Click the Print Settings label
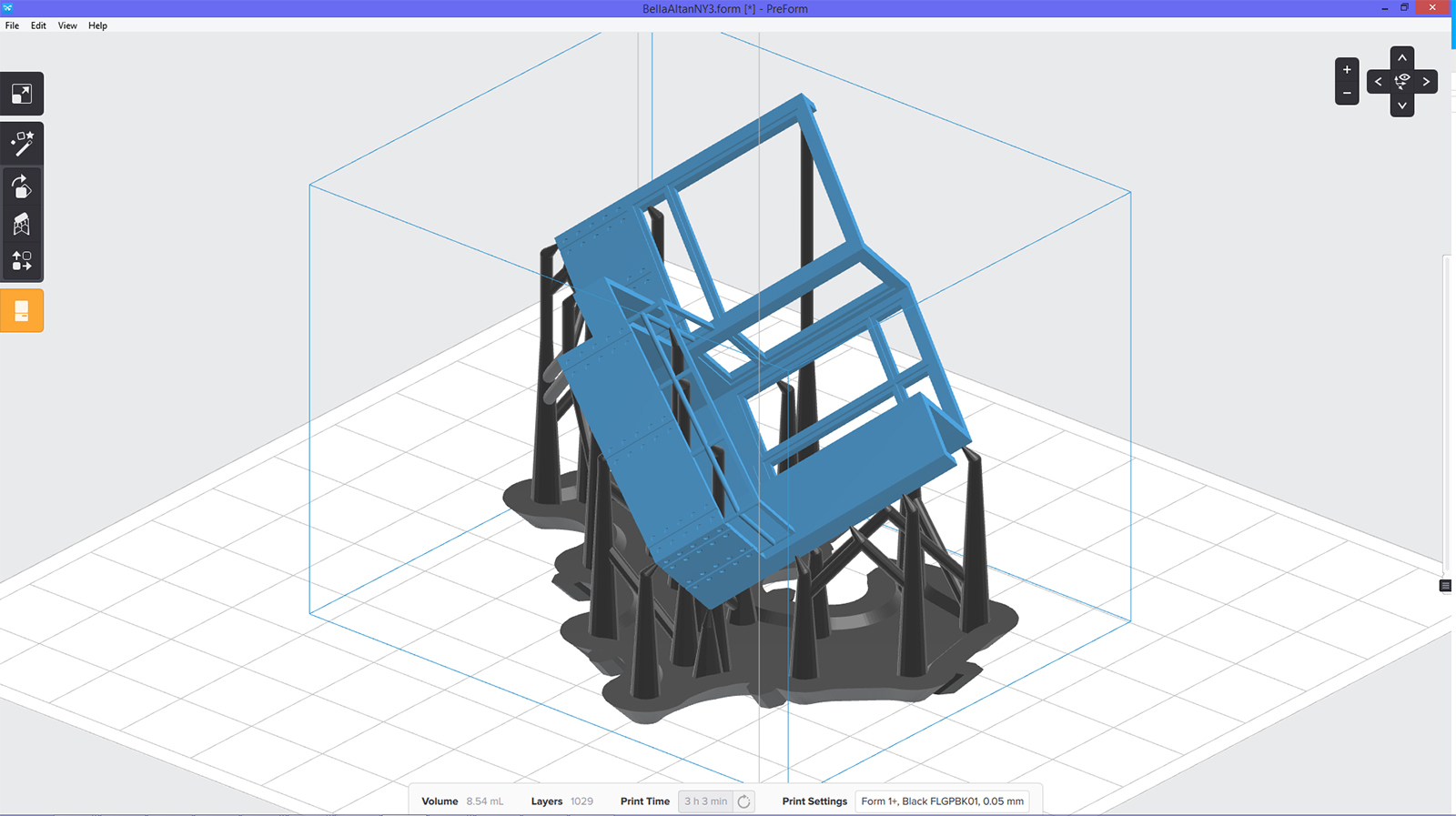Image resolution: width=1456 pixels, height=816 pixels. pyautogui.click(x=814, y=801)
